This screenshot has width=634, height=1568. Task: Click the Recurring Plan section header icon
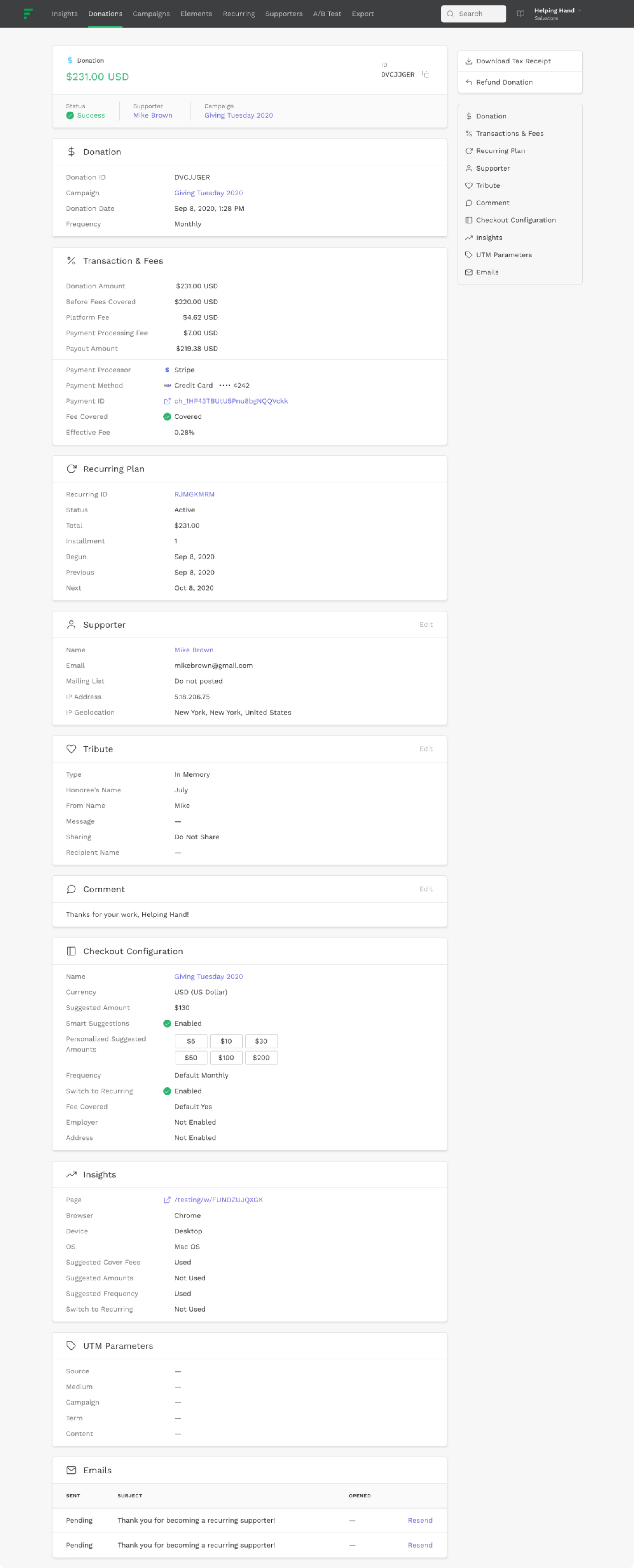[71, 469]
